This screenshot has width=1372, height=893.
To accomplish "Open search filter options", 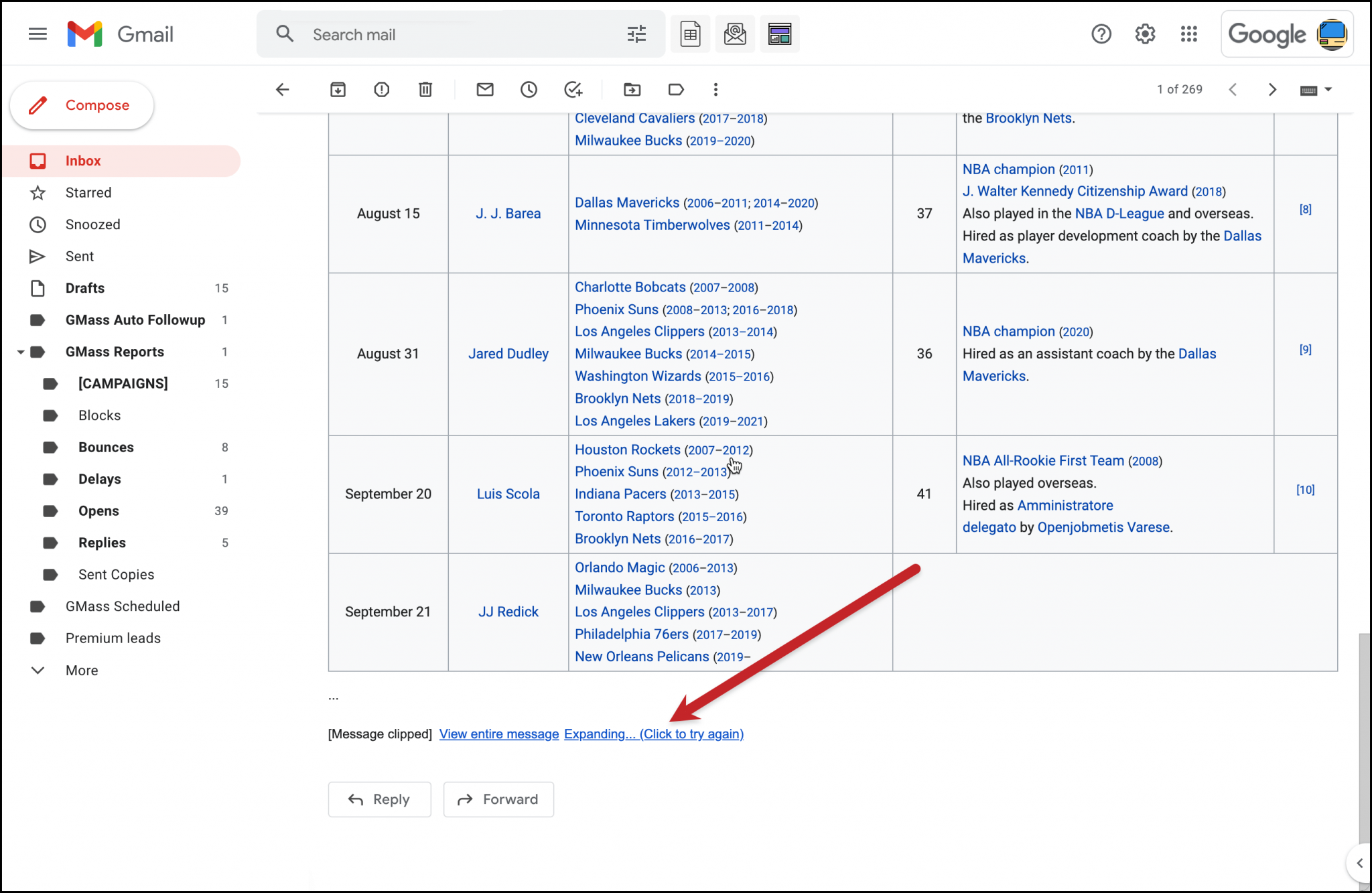I will [636, 33].
